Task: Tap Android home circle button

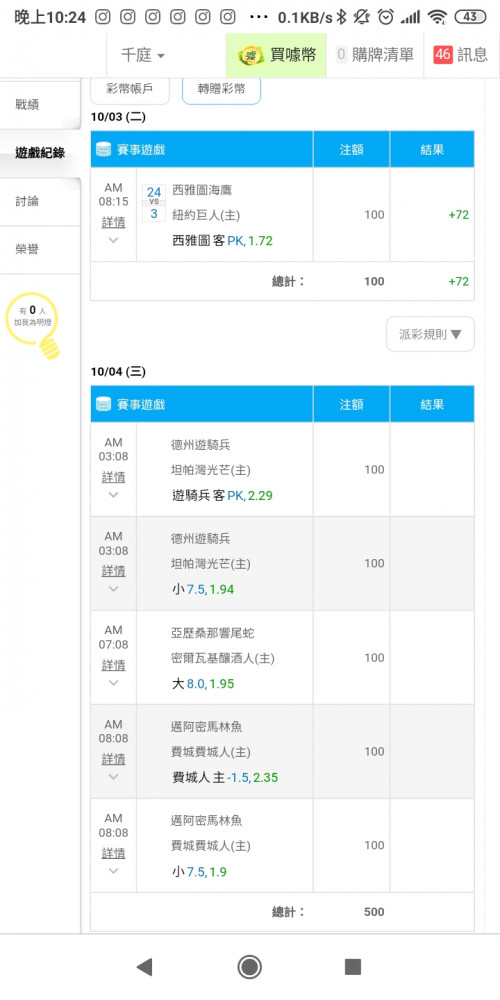Action: click(x=249, y=967)
